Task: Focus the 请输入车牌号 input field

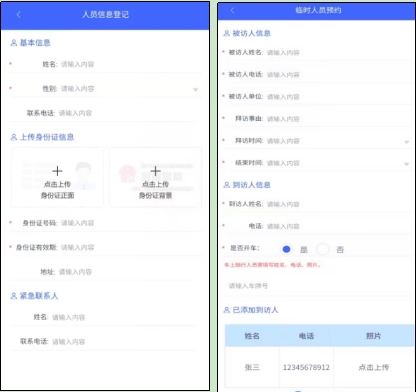Action: coord(319,286)
